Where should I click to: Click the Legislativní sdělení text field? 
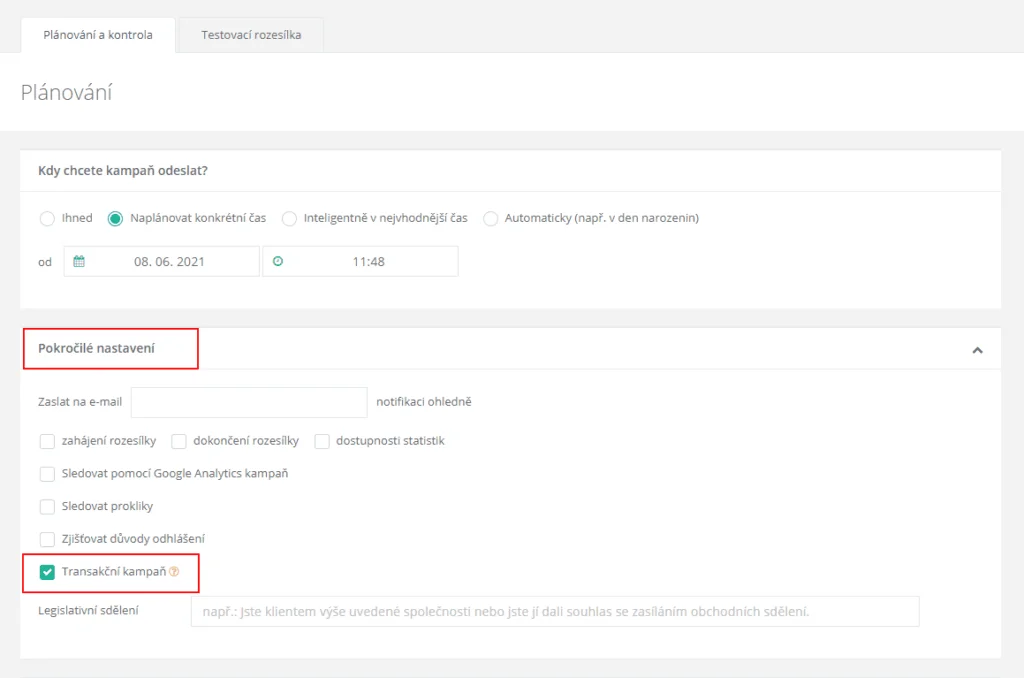pos(555,611)
